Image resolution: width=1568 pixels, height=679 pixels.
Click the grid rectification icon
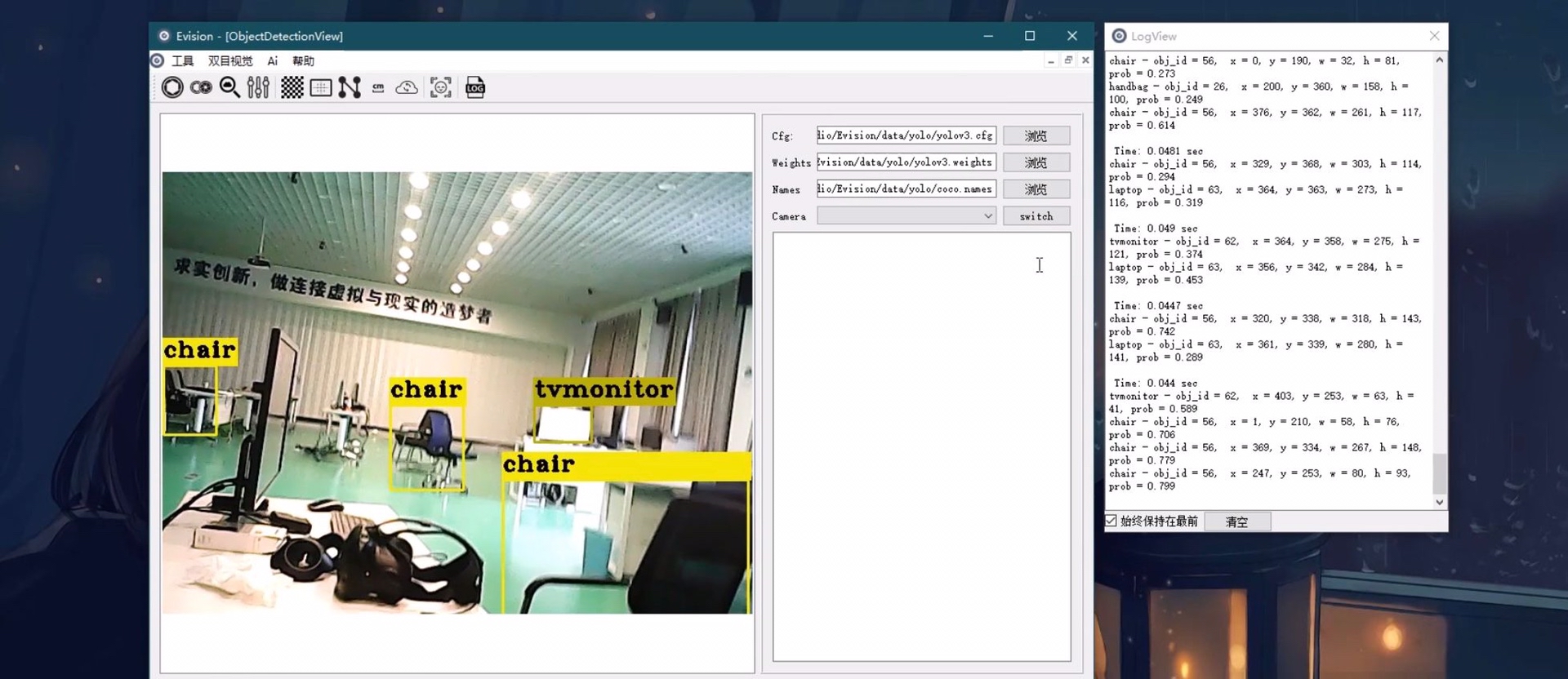point(321,87)
